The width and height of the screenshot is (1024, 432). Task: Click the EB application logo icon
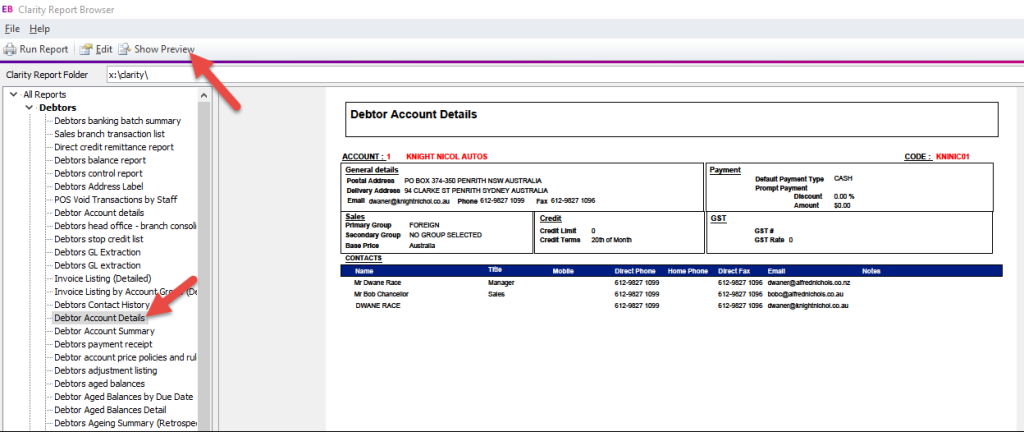(x=8, y=9)
